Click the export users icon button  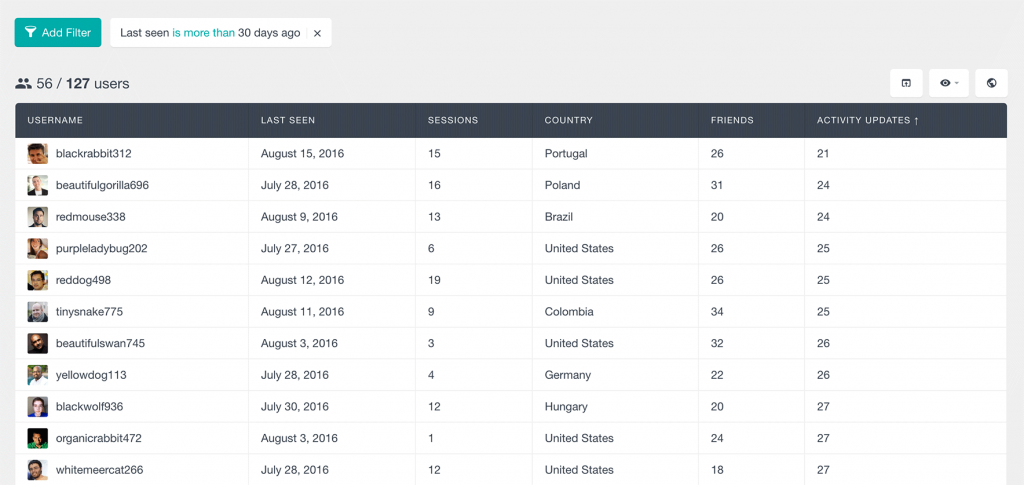point(906,83)
